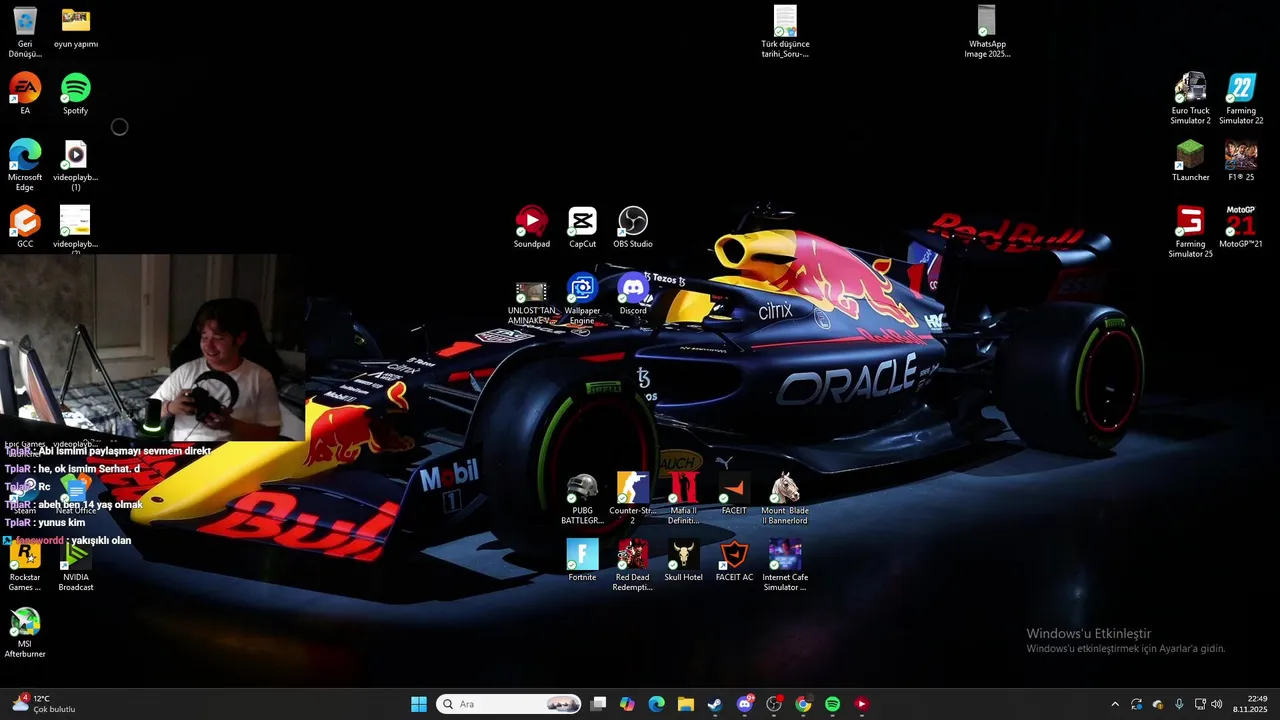This screenshot has width=1280, height=720.
Task: Launch the EA desktop app icon
Action: pyautogui.click(x=25, y=94)
